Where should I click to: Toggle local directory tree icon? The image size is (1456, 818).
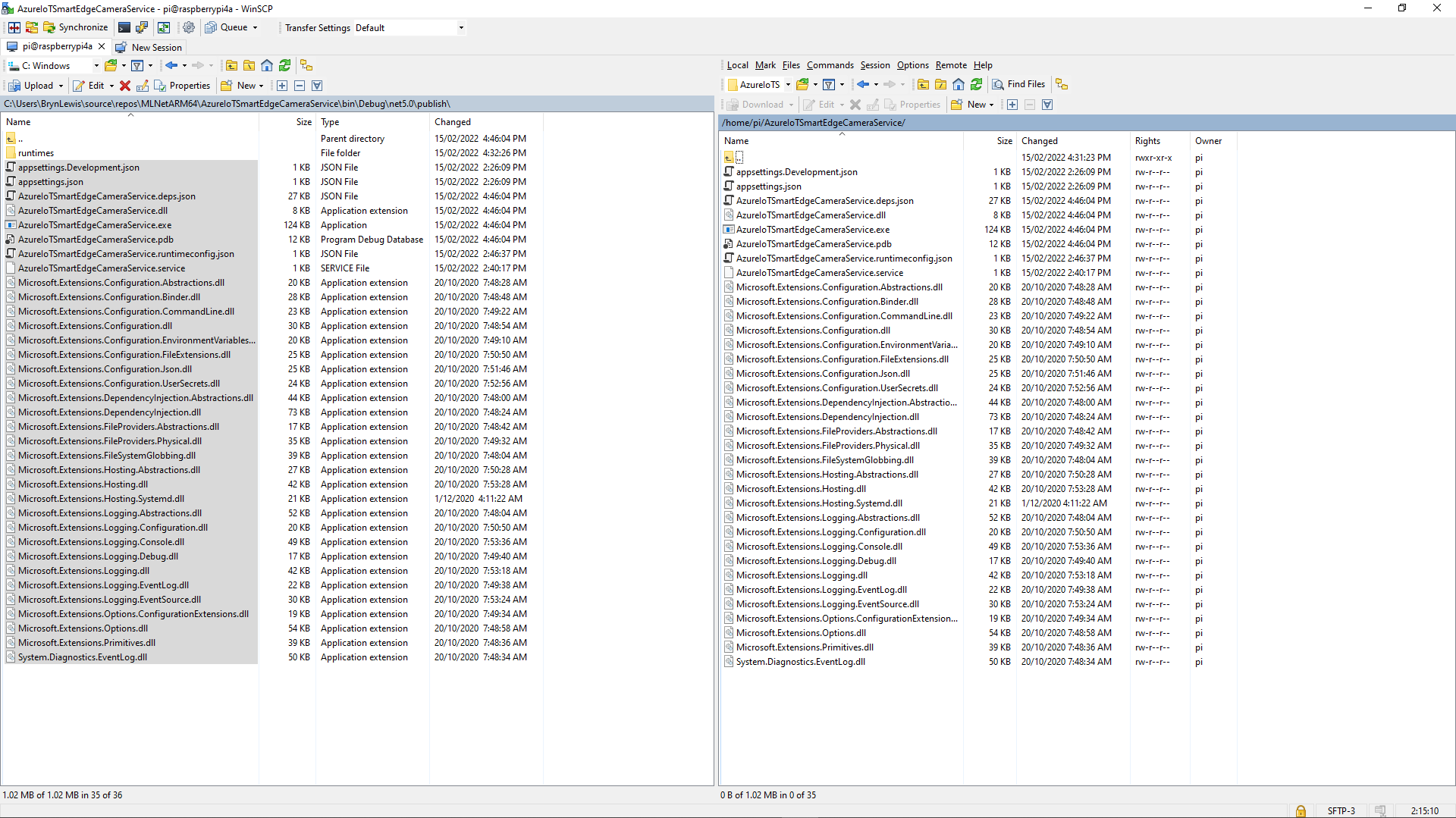coord(306,65)
